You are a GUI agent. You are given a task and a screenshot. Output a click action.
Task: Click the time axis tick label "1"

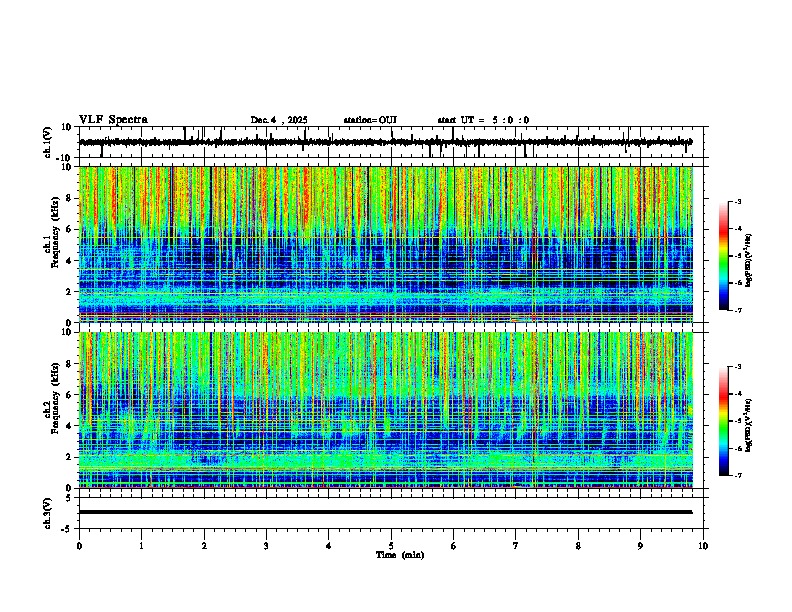point(141,546)
